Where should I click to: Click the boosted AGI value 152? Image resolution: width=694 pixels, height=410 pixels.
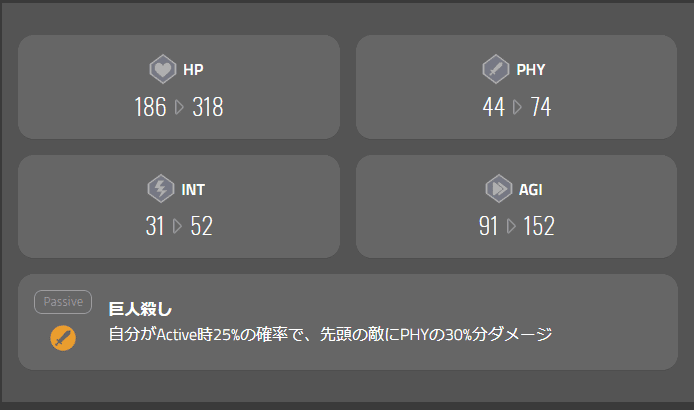coord(539,226)
